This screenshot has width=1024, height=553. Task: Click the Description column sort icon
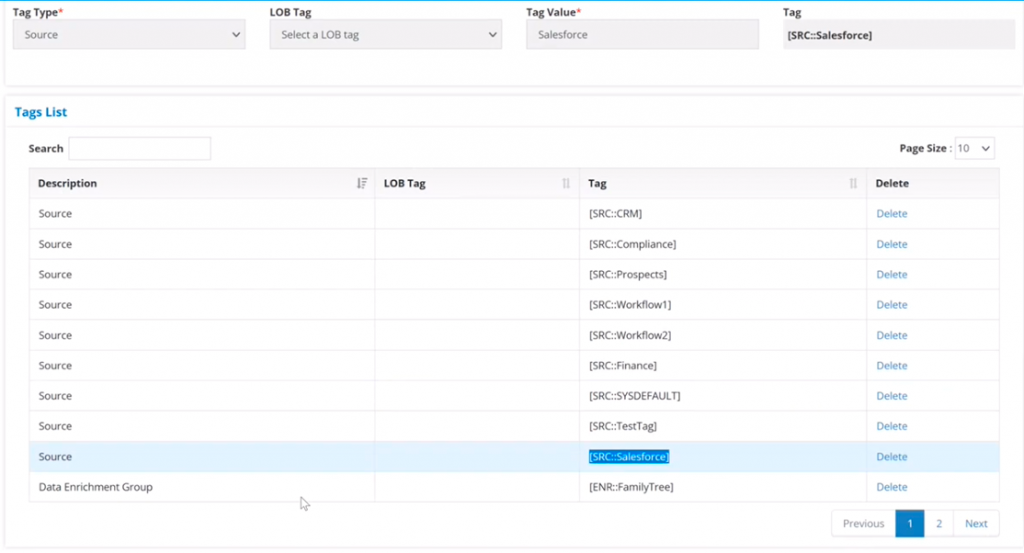coord(362,184)
